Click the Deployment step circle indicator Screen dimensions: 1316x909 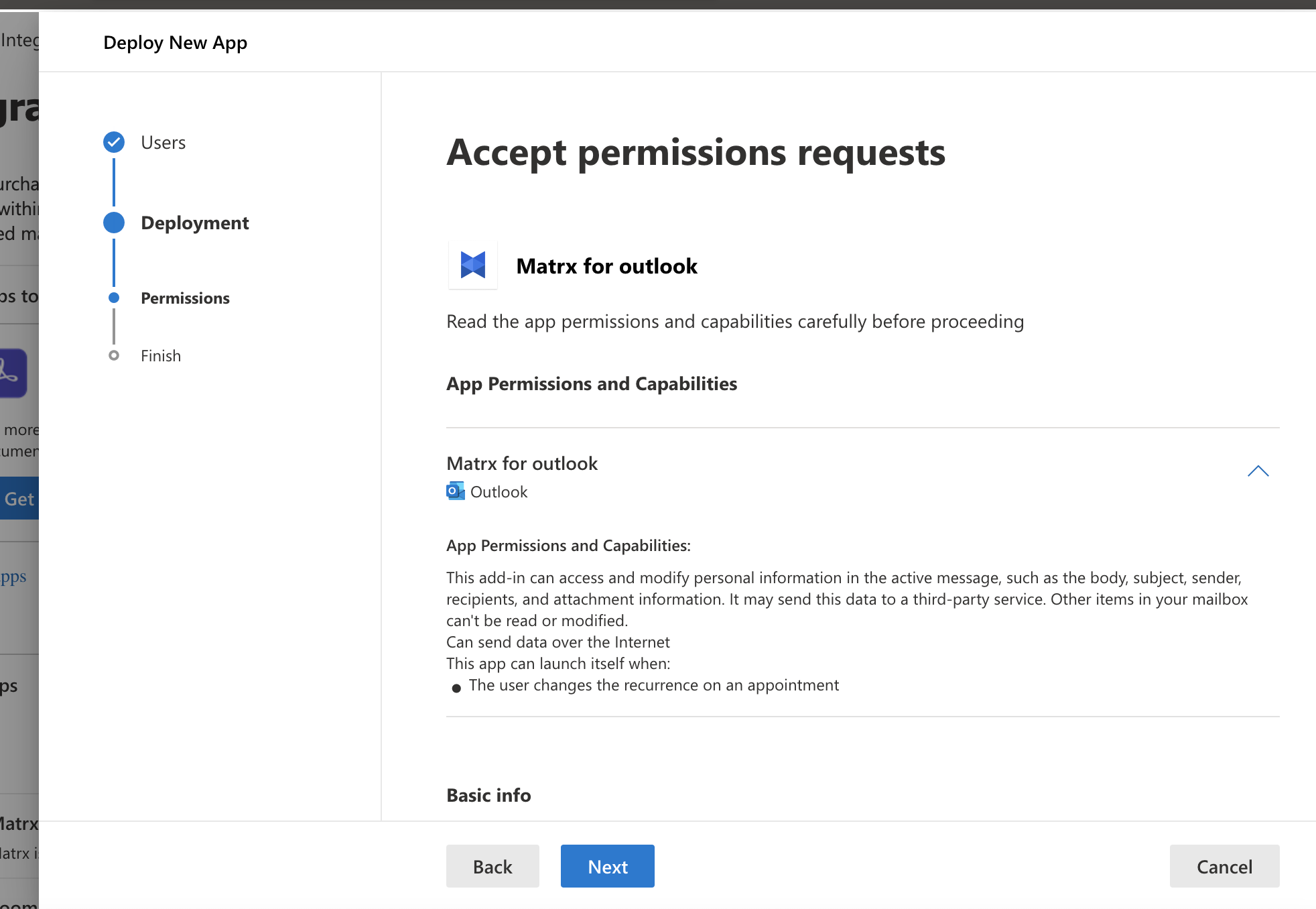(x=114, y=223)
